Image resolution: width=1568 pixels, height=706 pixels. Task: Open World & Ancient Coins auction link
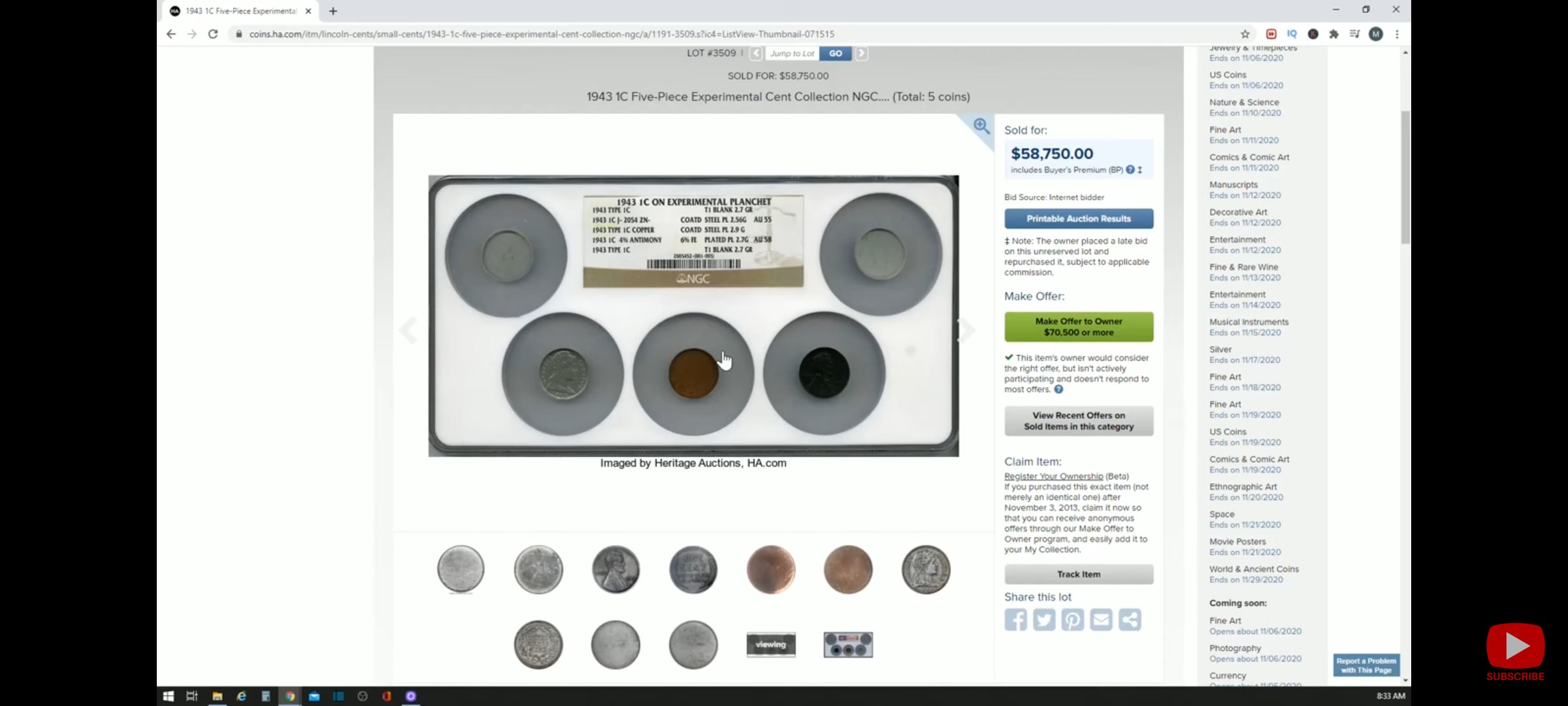[x=1254, y=569]
